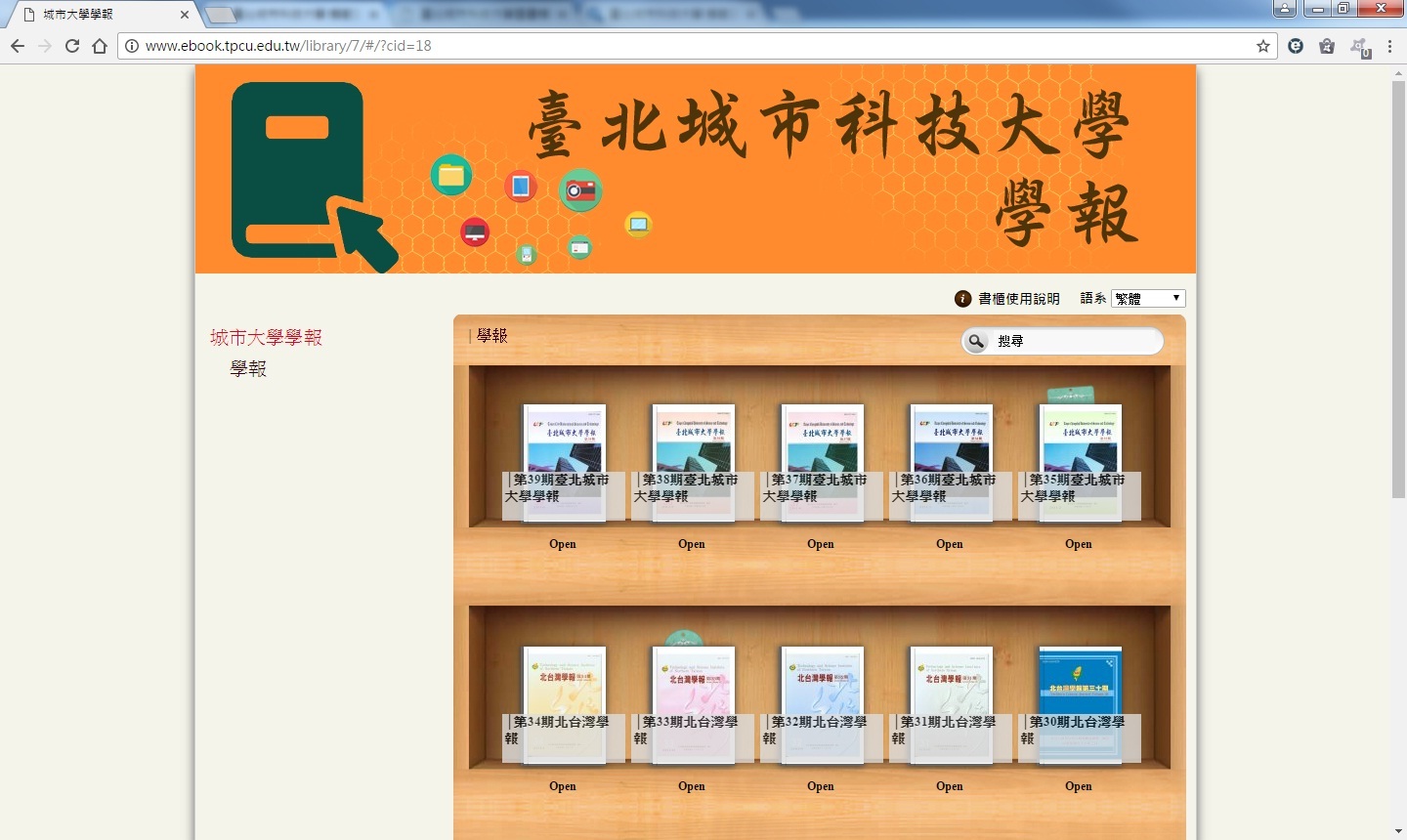
Task: Open the 第34期北台灣學報 book cover
Action: click(x=565, y=705)
